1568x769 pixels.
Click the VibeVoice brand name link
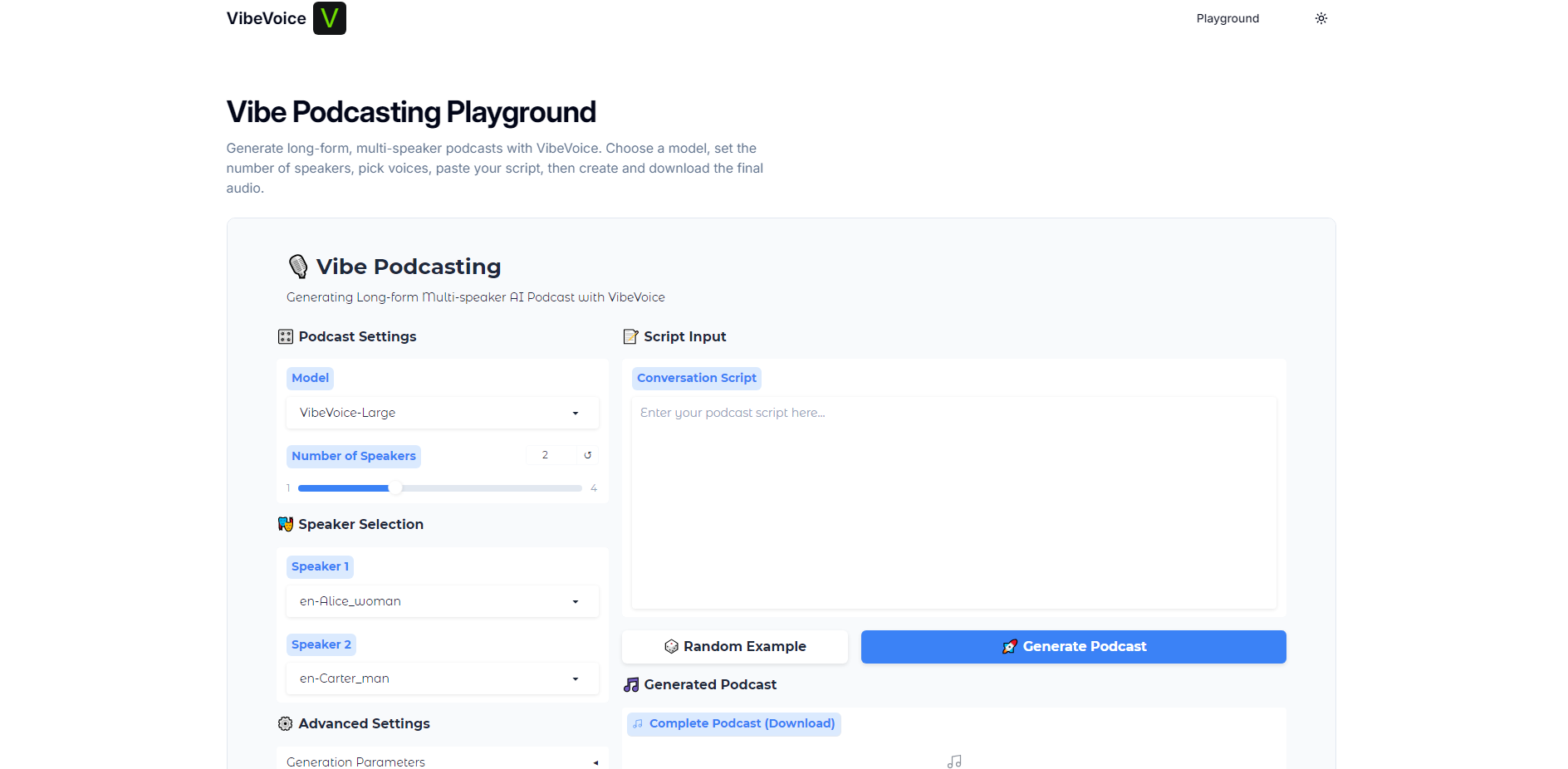click(266, 18)
